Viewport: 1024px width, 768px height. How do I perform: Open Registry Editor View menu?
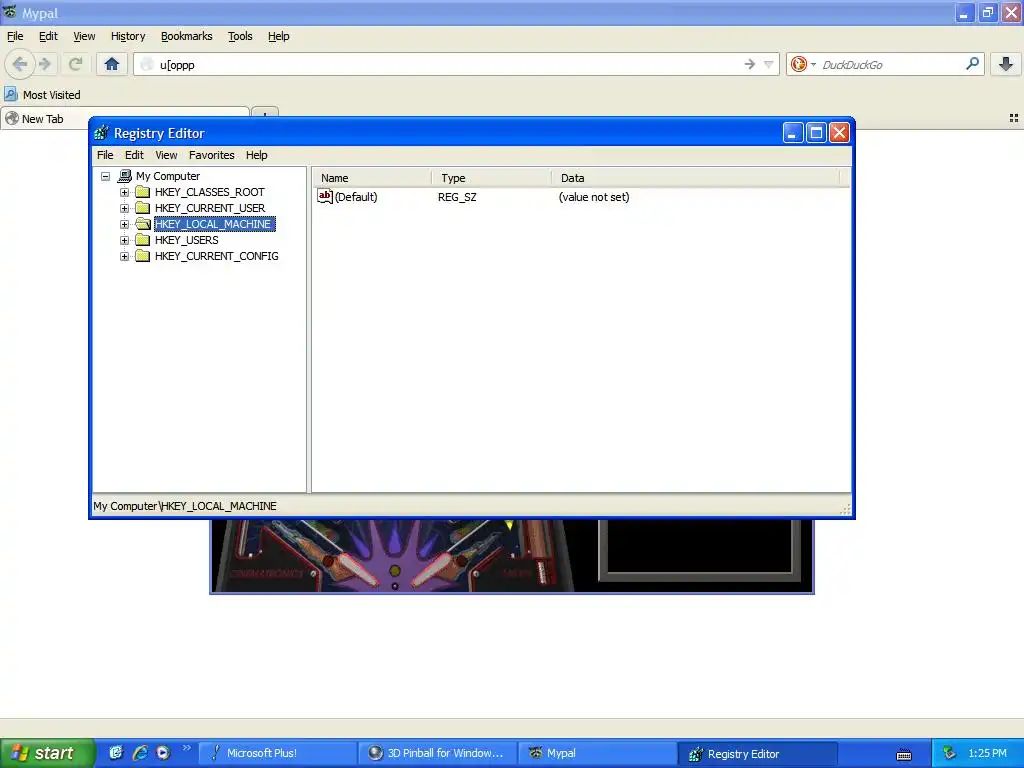click(x=167, y=155)
